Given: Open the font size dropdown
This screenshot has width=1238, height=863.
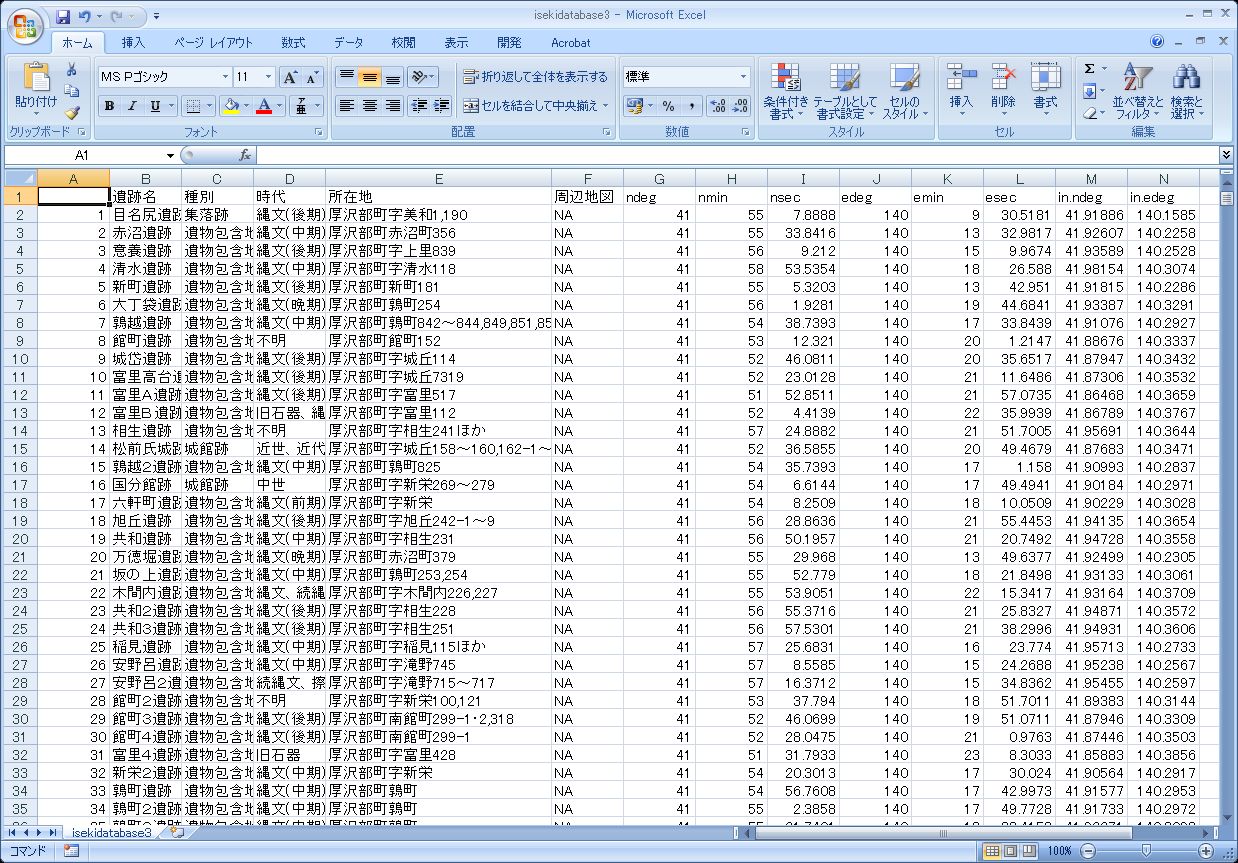Looking at the screenshot, I should tap(268, 77).
